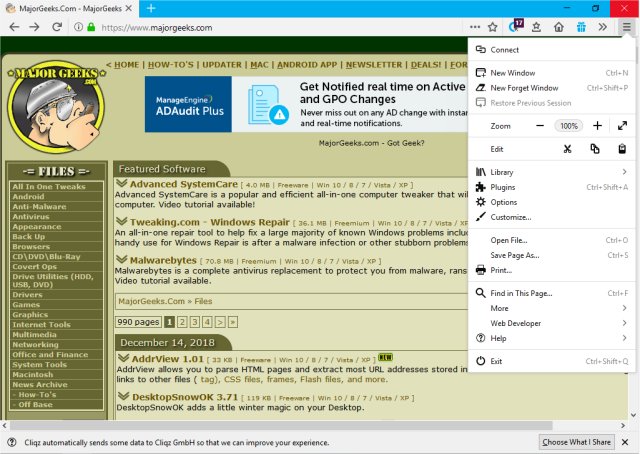640x454 pixels.
Task: Close the hamburger menu button
Action: (627, 27)
